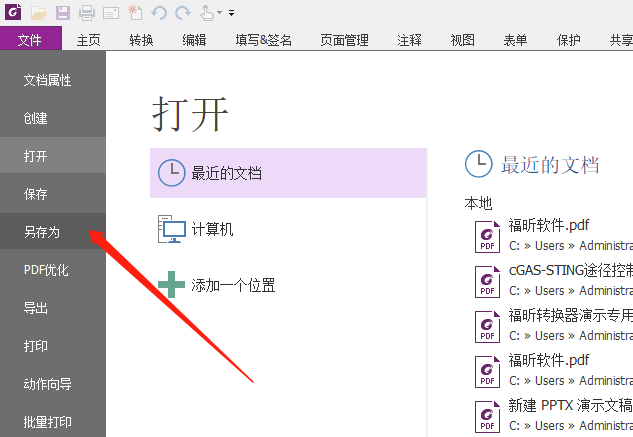
Task: Open 福昕转换器演示专用 recent document
Action: tap(553, 325)
